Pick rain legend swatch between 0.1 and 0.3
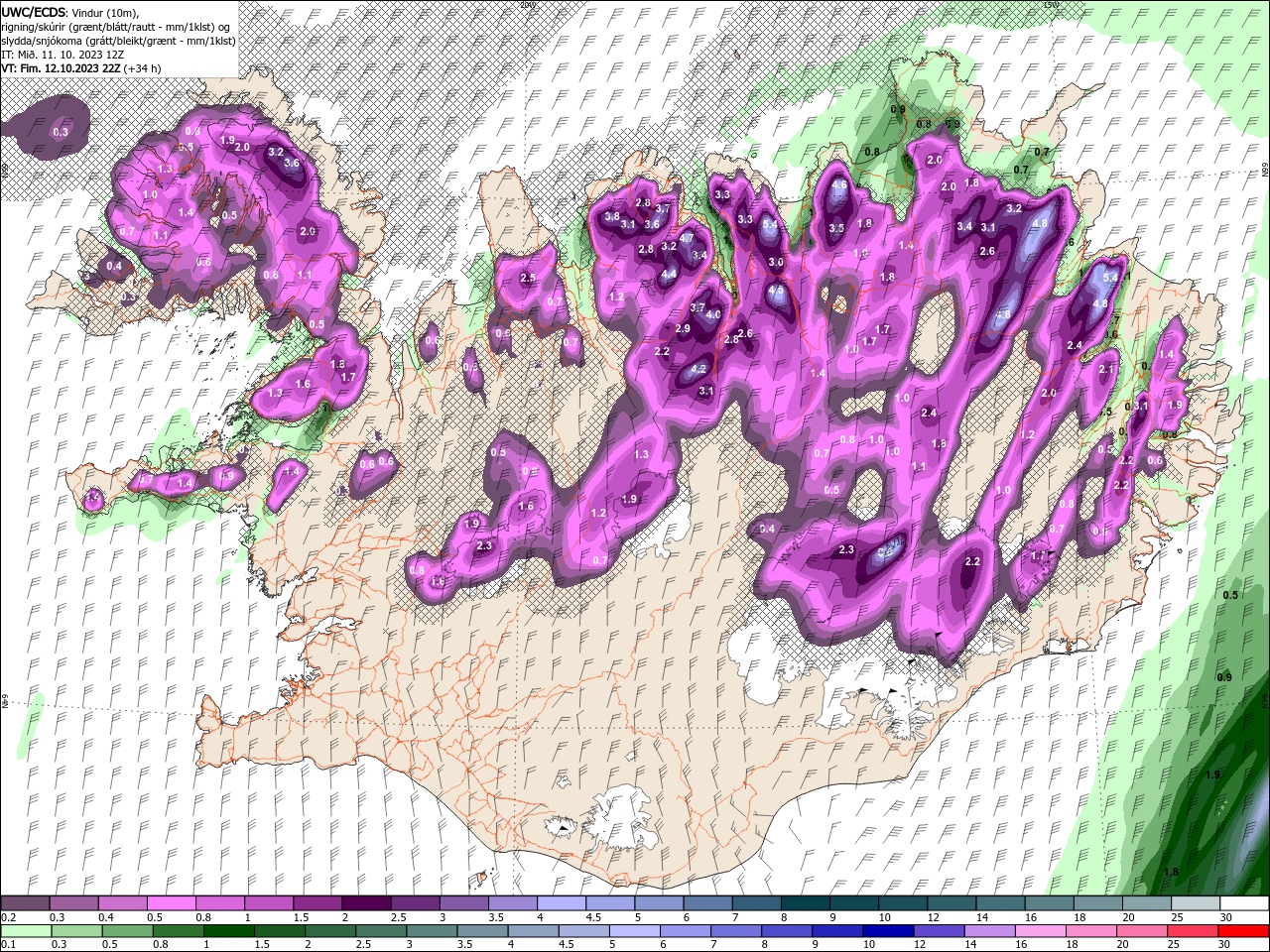Viewport: 1270px width, 952px height. point(26,931)
